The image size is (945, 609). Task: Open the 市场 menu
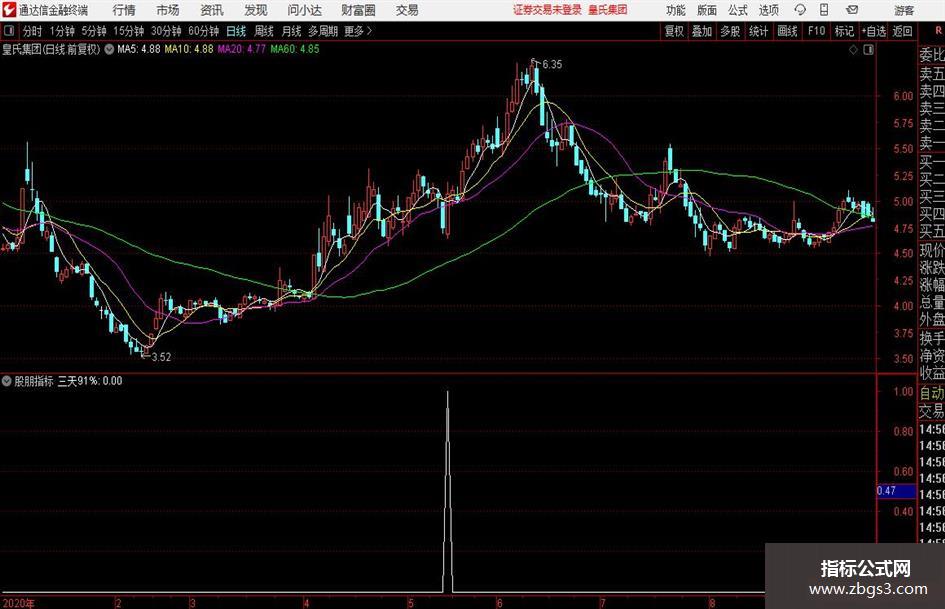coord(168,10)
